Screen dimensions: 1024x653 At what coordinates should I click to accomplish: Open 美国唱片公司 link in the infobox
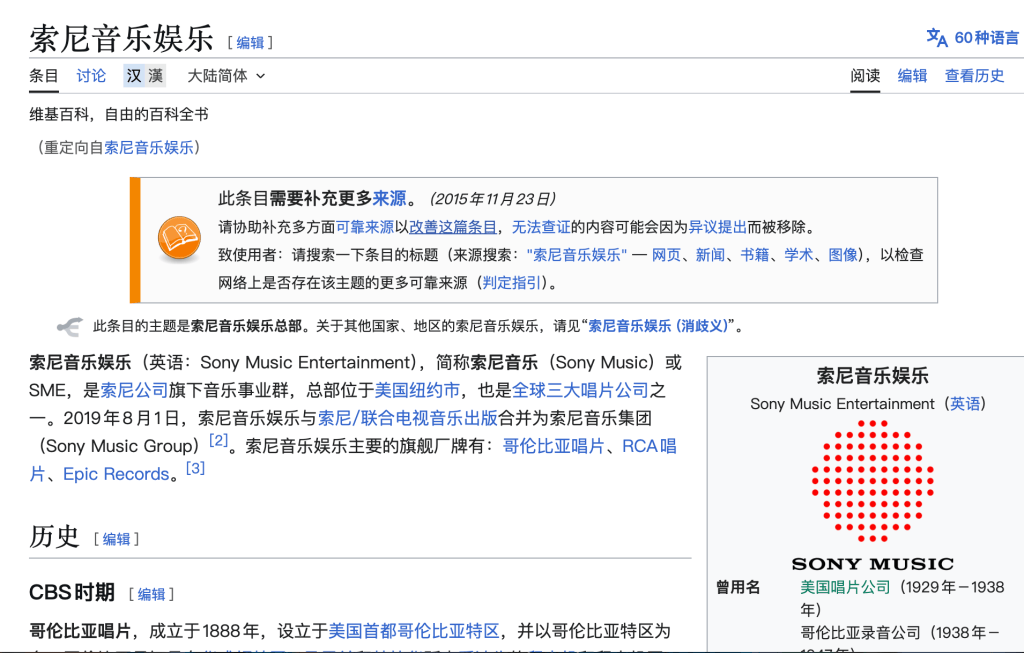(x=845, y=587)
